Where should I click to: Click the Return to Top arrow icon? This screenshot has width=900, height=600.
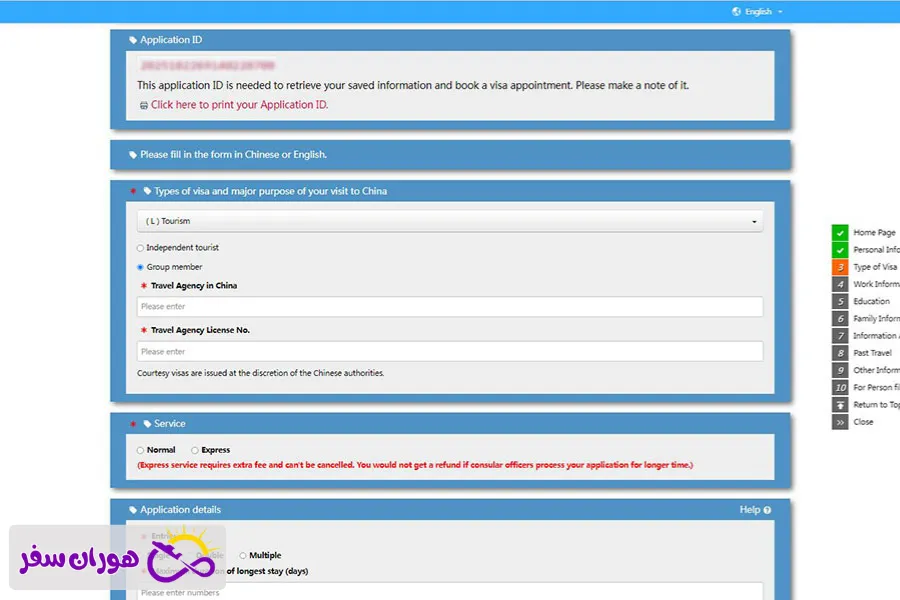point(840,405)
